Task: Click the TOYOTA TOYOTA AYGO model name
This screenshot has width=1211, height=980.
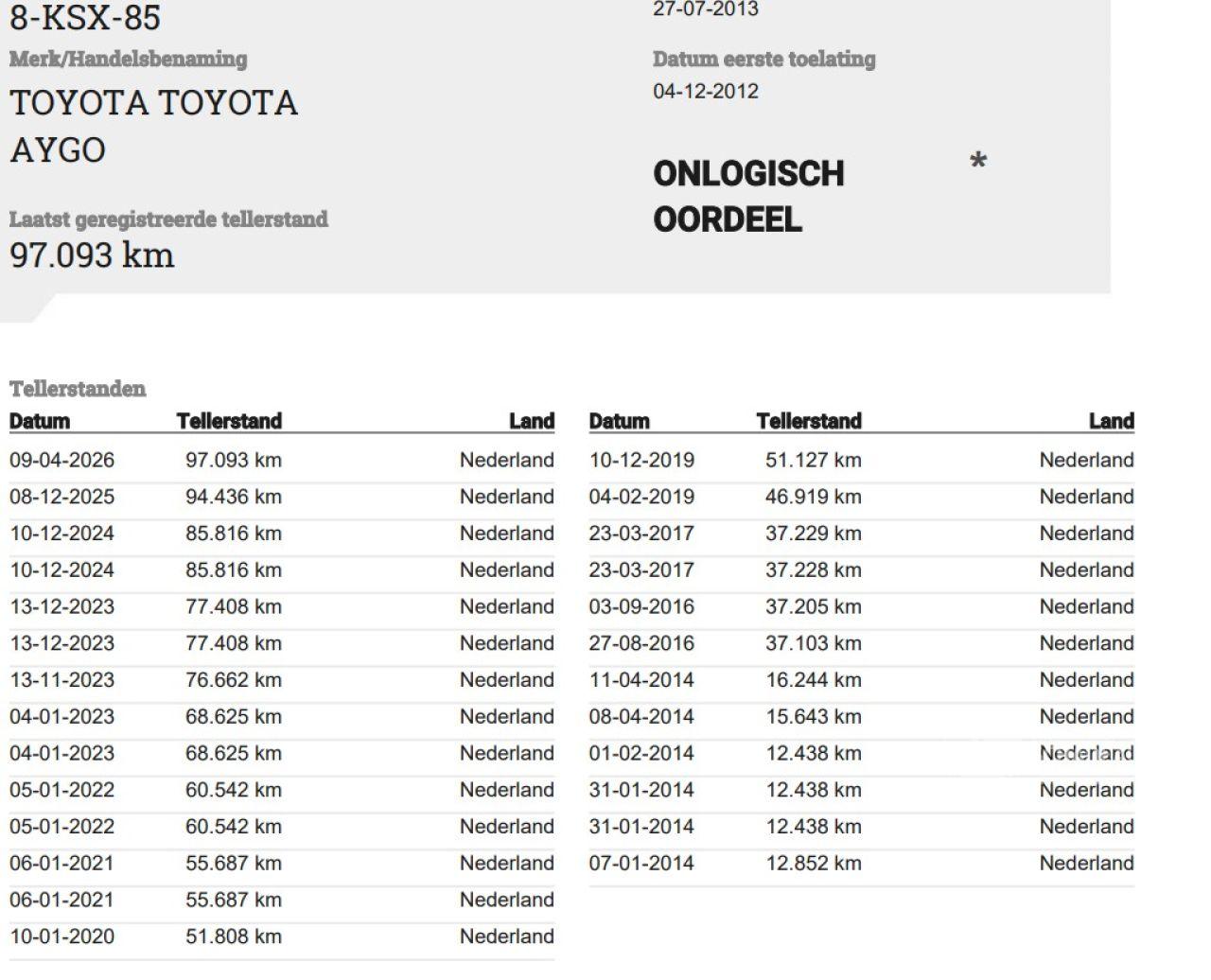Action: tap(153, 126)
